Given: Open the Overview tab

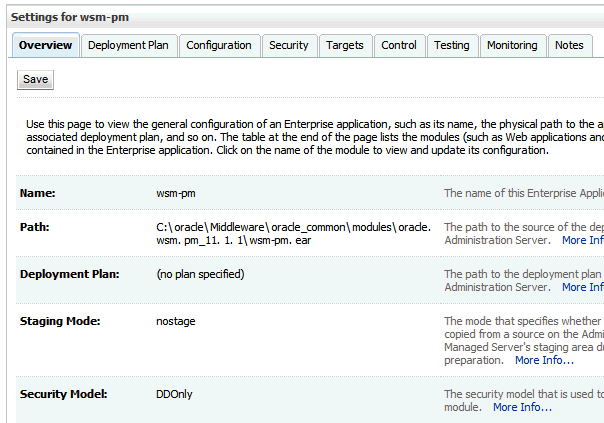Looking at the screenshot, I should click(46, 45).
